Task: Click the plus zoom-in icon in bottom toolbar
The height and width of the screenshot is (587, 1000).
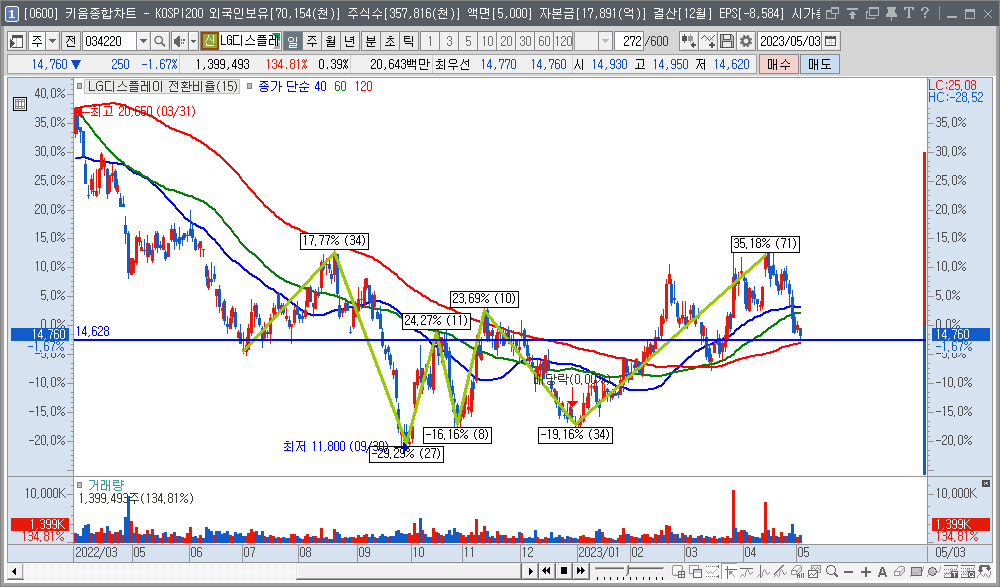Action: point(865,572)
